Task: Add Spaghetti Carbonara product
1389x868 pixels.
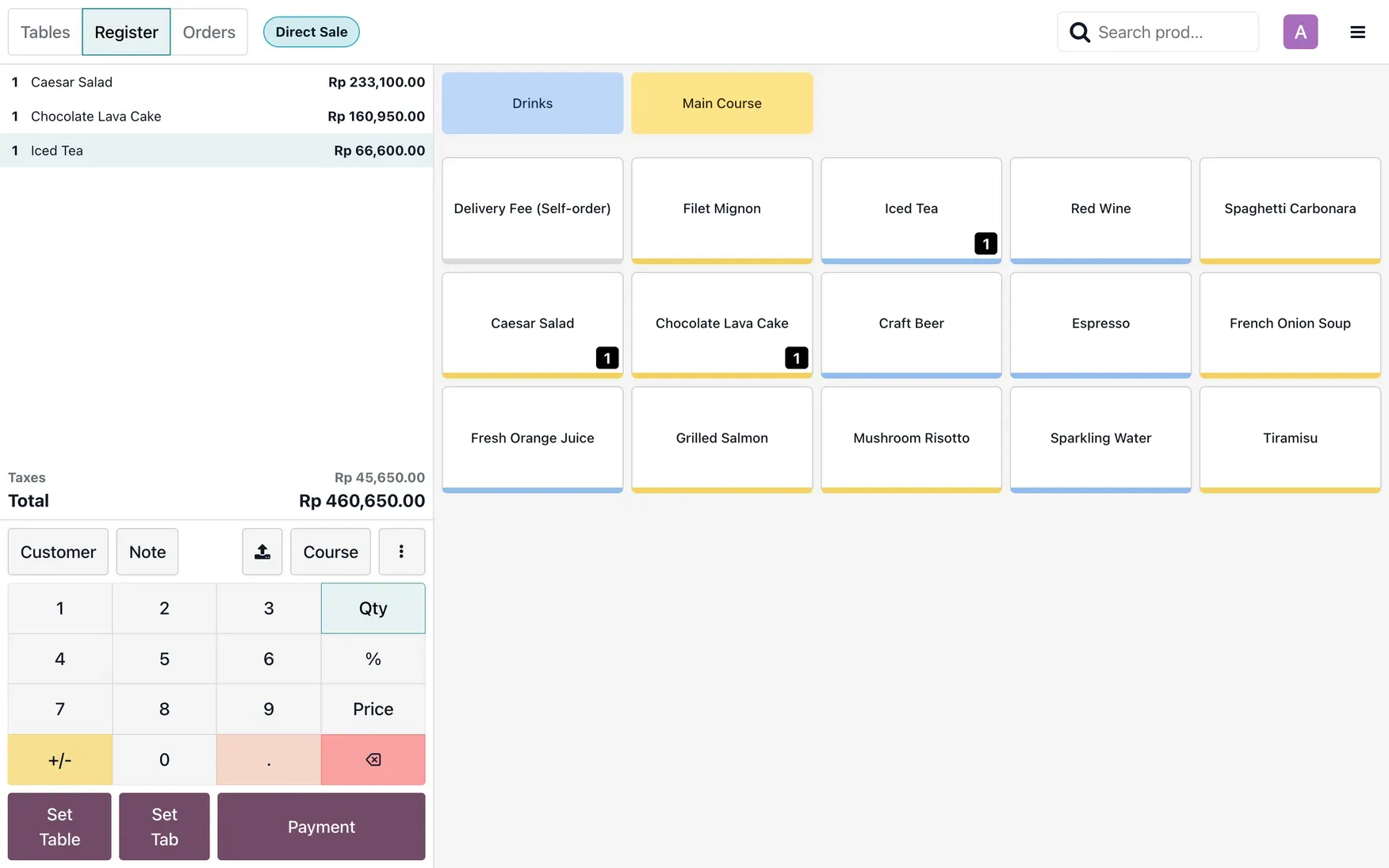Action: tap(1290, 210)
